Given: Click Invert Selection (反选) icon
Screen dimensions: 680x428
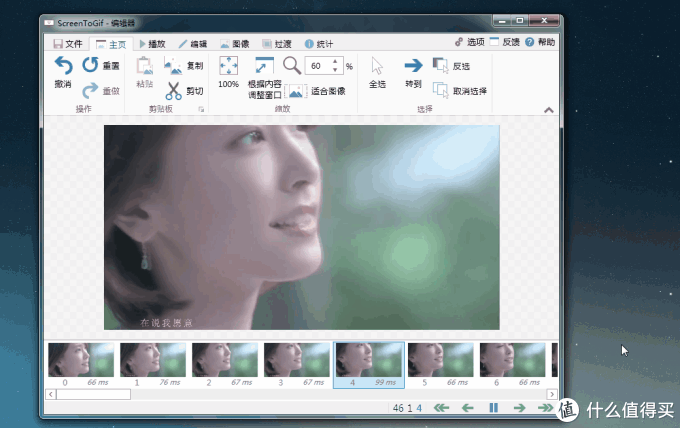Looking at the screenshot, I should click(441, 66).
